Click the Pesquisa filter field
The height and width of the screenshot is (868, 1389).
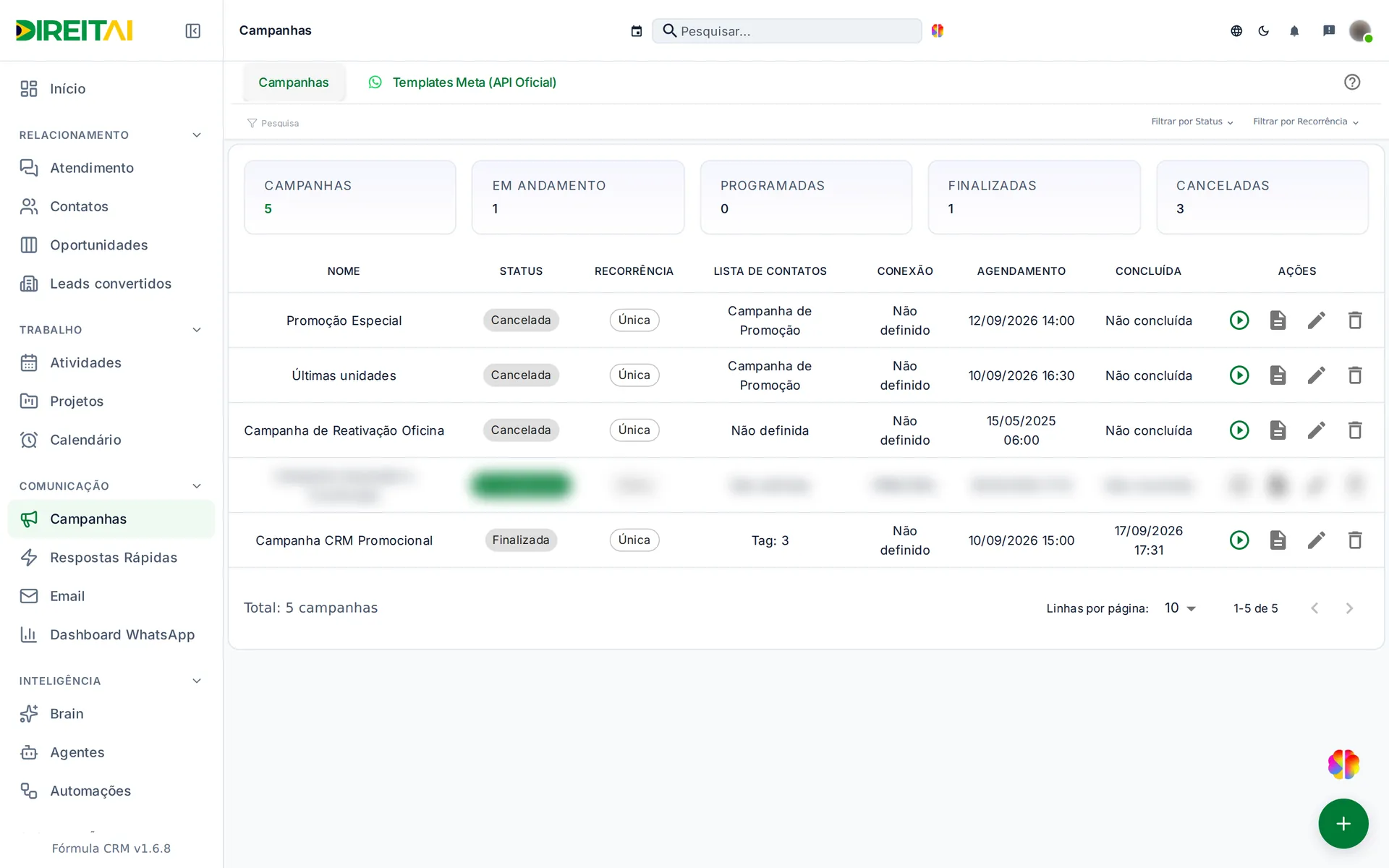click(280, 123)
